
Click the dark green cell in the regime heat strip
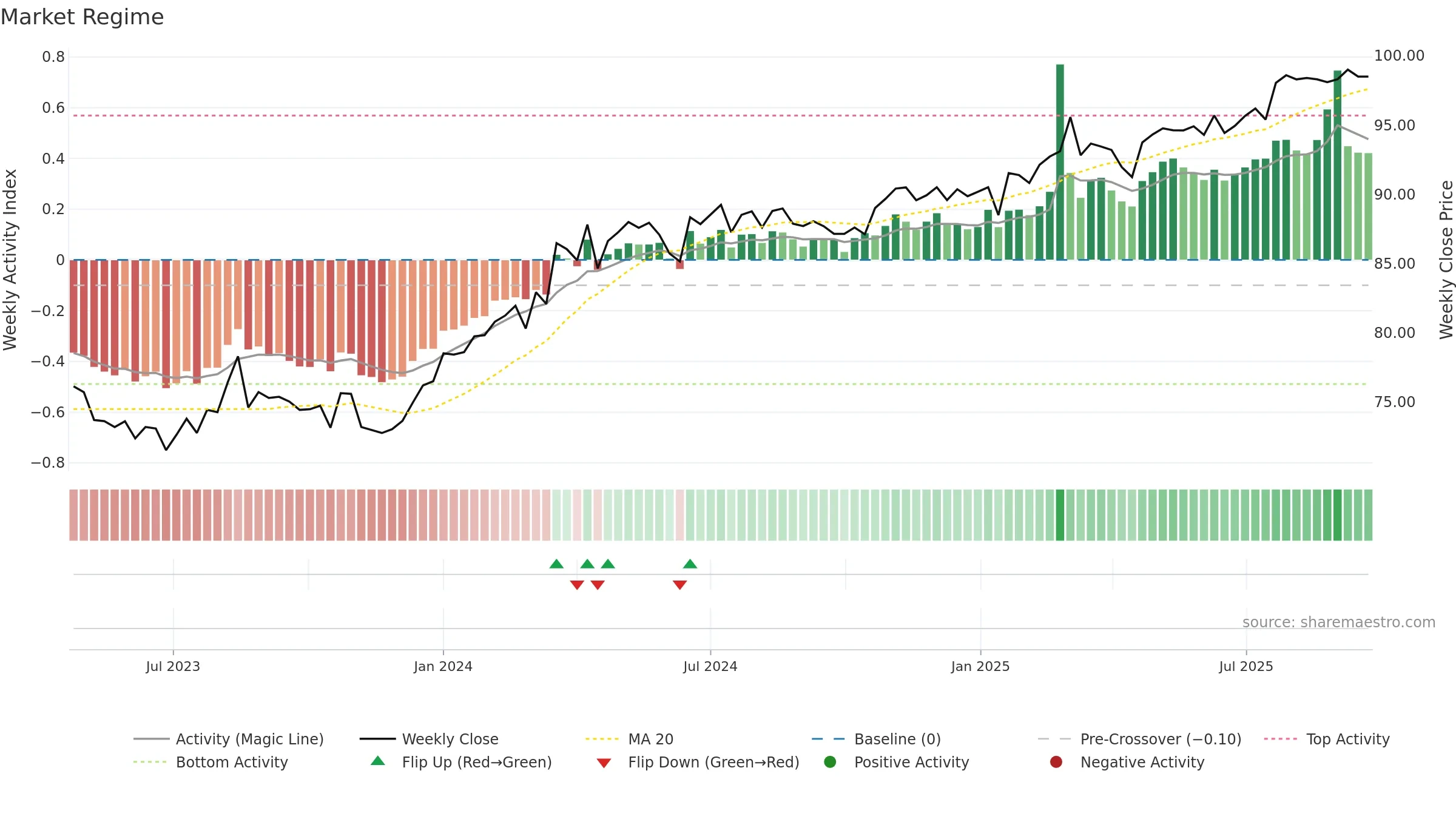pos(1060,515)
